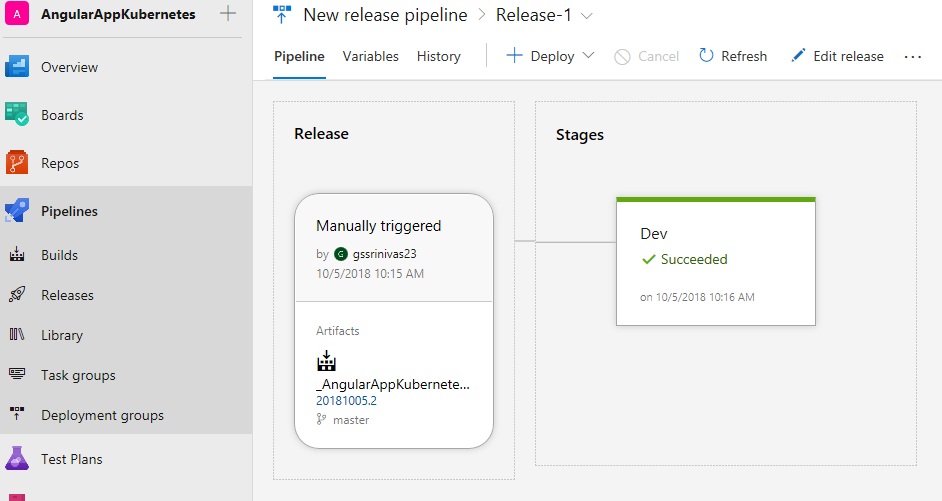Click the Release section heading
Screen dimensions: 942x501
[321, 134]
